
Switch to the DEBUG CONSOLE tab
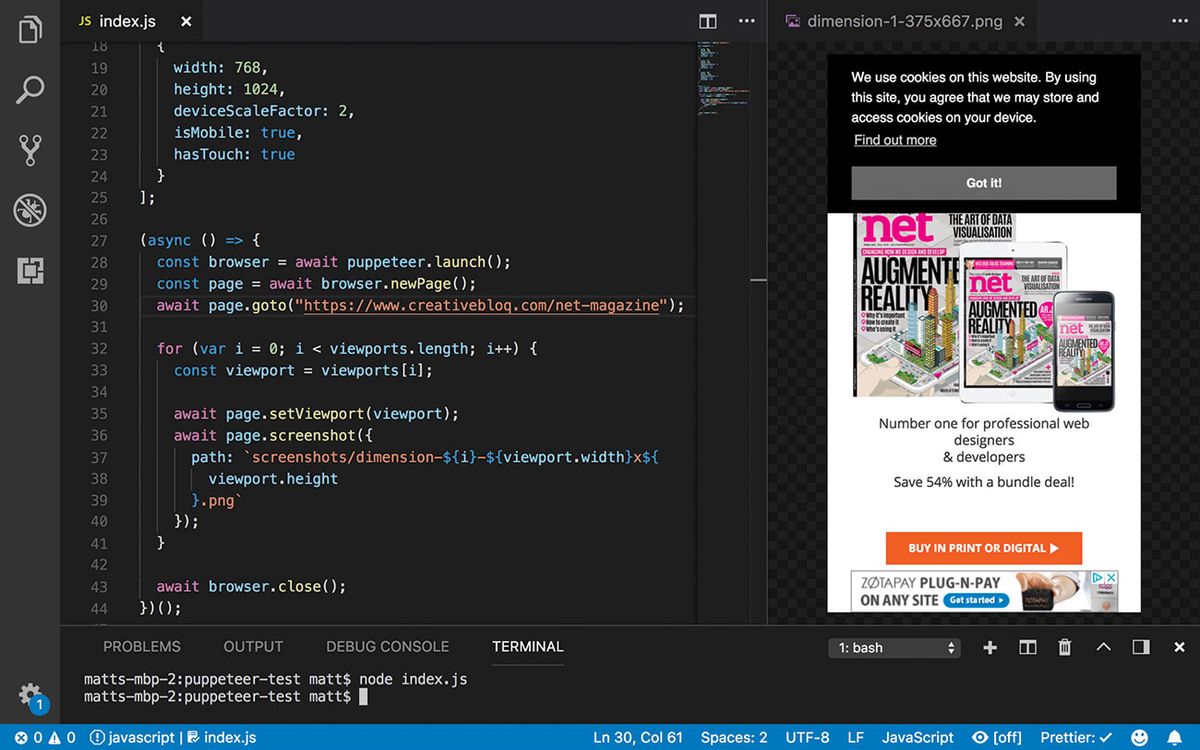click(387, 647)
